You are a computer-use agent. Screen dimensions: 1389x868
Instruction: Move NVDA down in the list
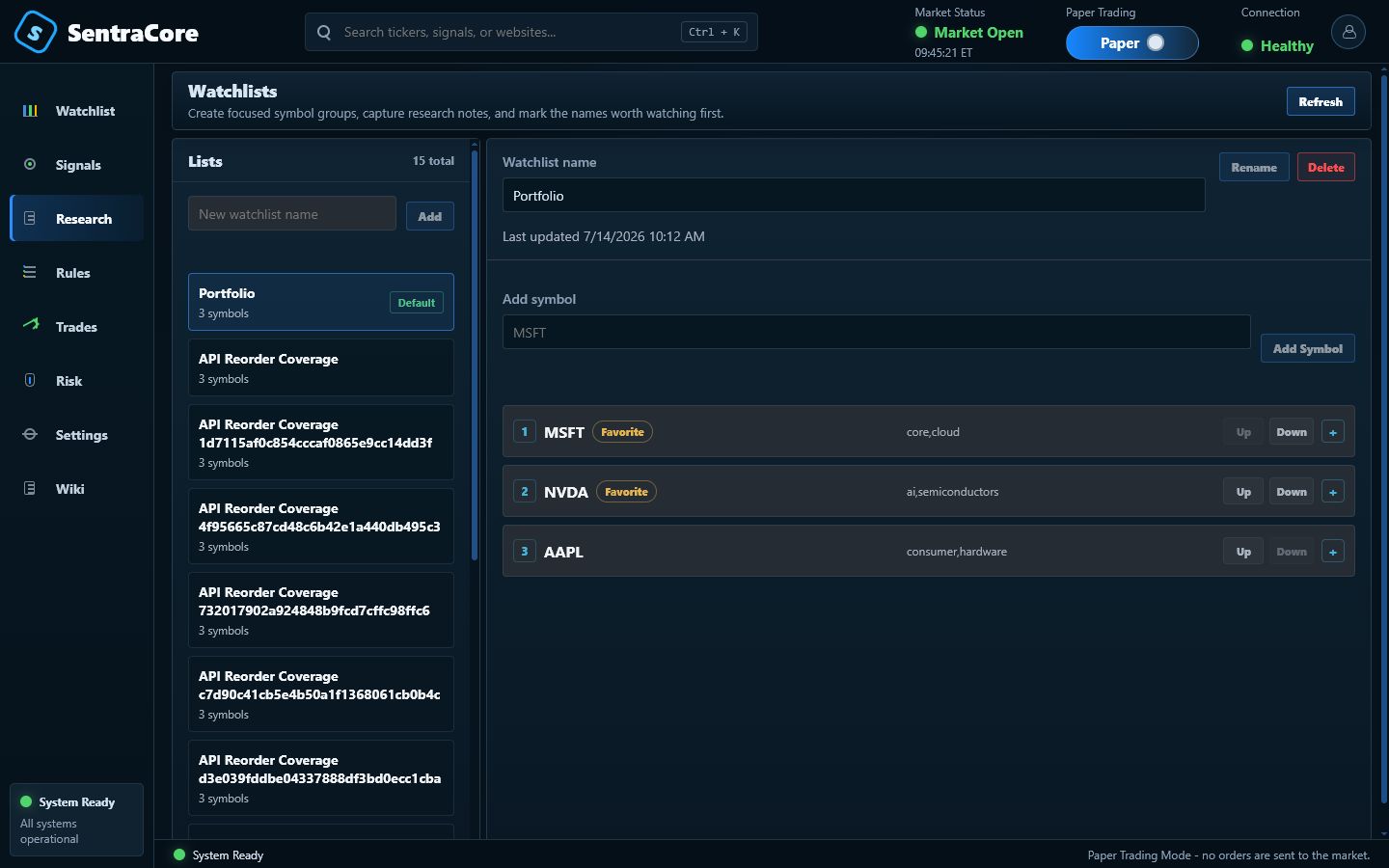pyautogui.click(x=1292, y=492)
